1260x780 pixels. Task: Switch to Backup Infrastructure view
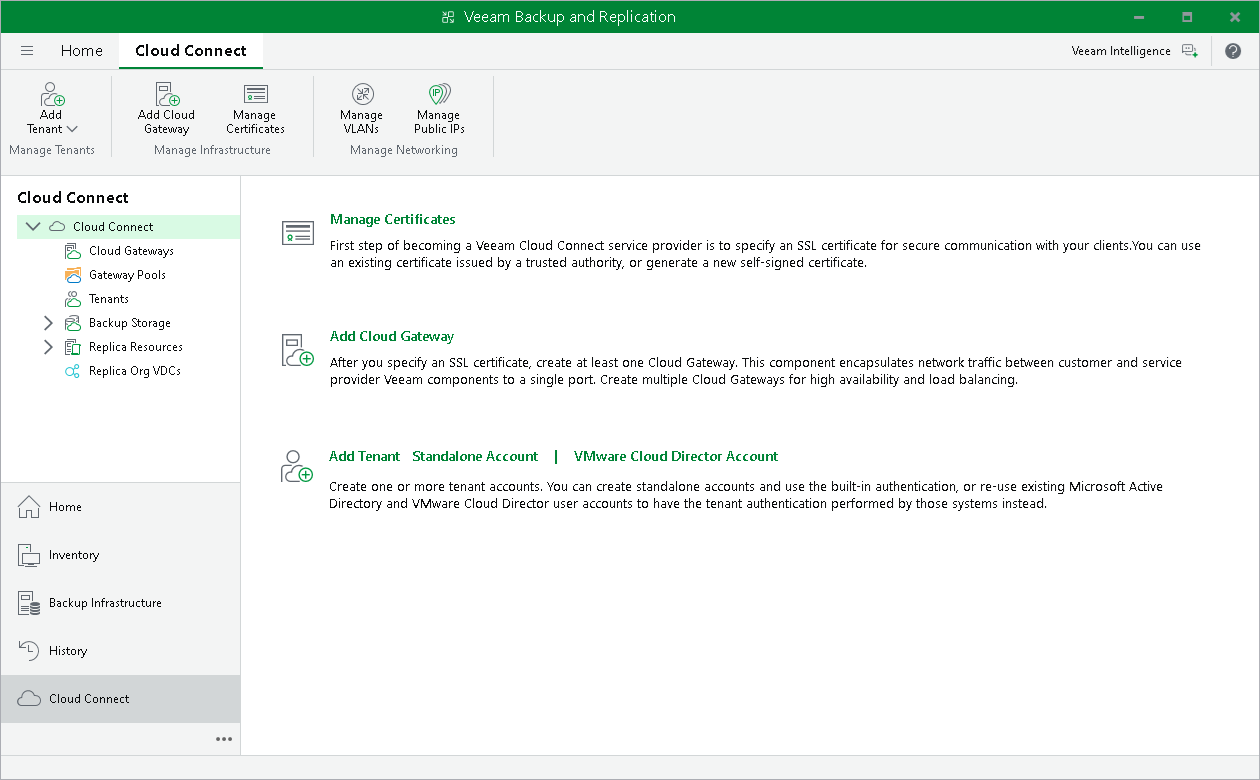point(105,602)
